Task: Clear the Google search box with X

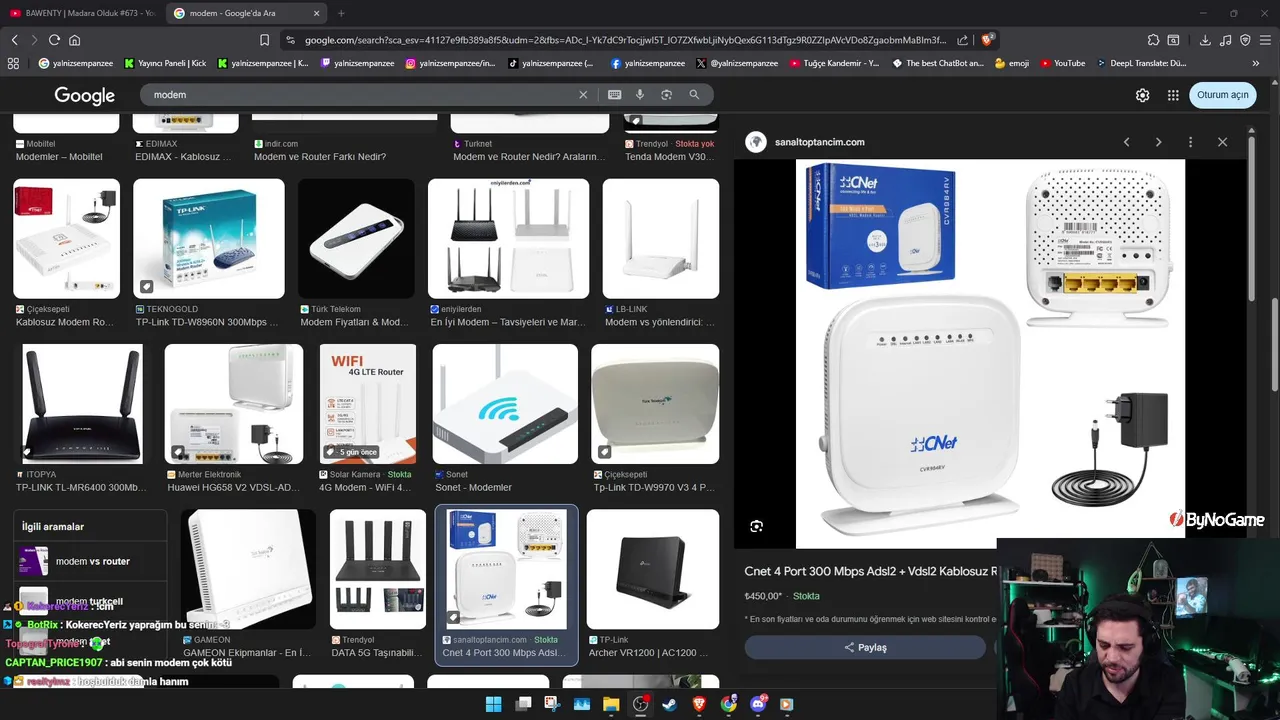Action: coord(583,95)
